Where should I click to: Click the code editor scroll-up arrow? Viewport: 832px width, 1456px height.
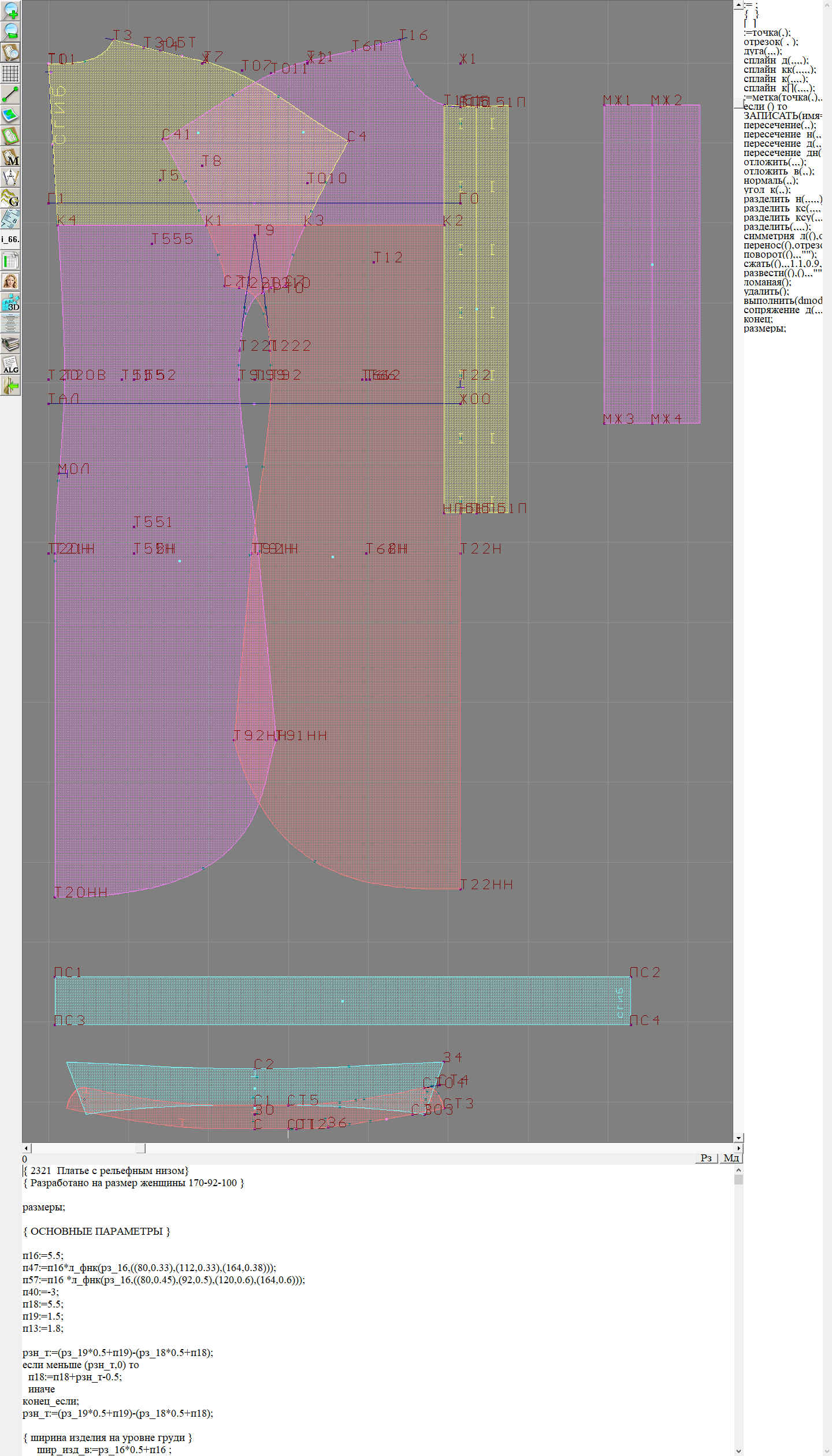tap(738, 1170)
